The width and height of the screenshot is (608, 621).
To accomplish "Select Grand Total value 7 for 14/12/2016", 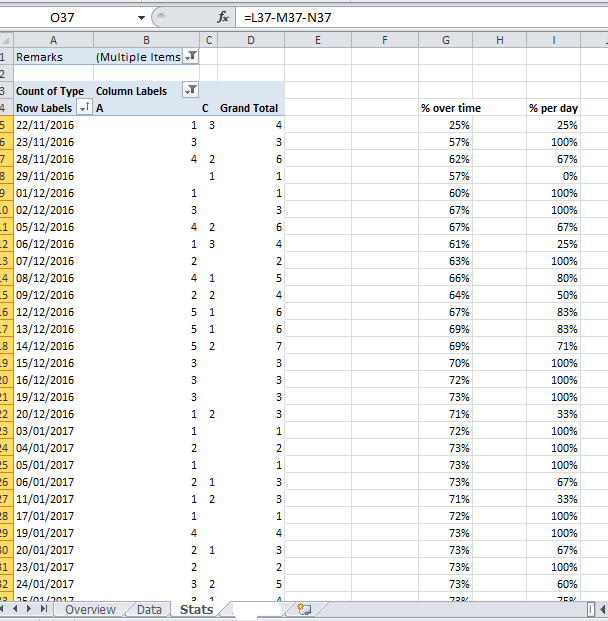I will pos(251,346).
